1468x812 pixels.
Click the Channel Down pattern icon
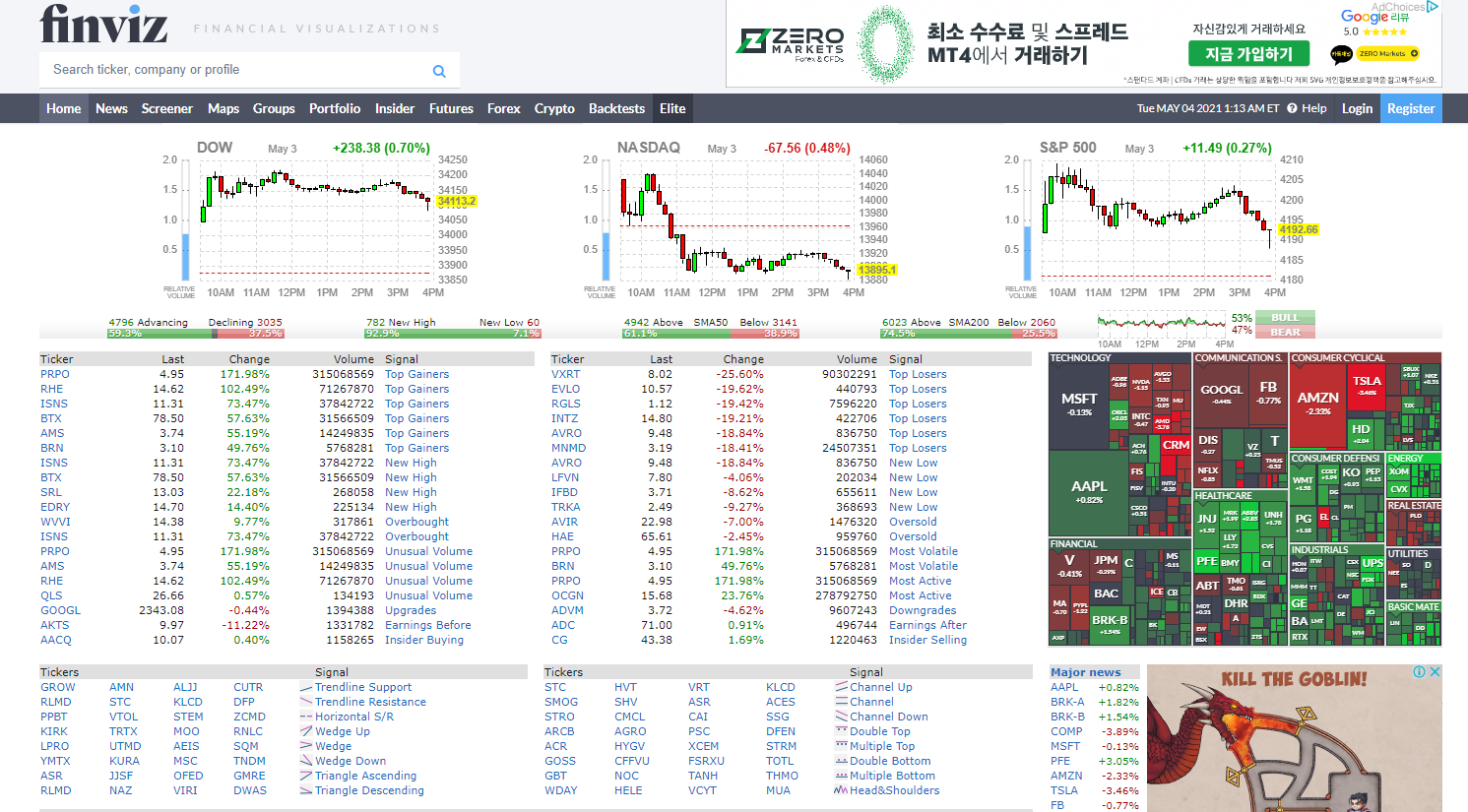pos(841,717)
